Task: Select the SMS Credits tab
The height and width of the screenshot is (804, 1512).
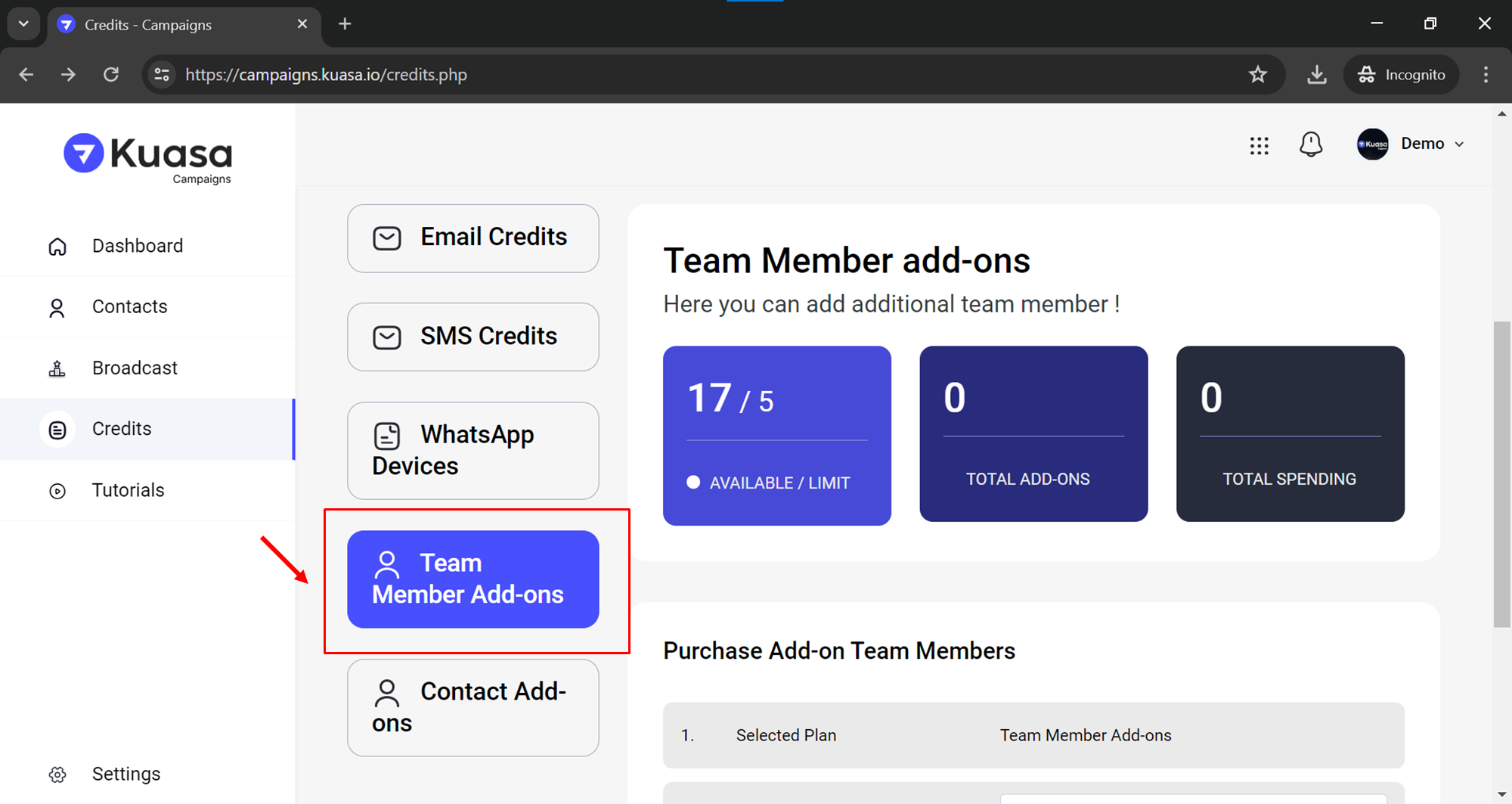Action: pos(472,337)
